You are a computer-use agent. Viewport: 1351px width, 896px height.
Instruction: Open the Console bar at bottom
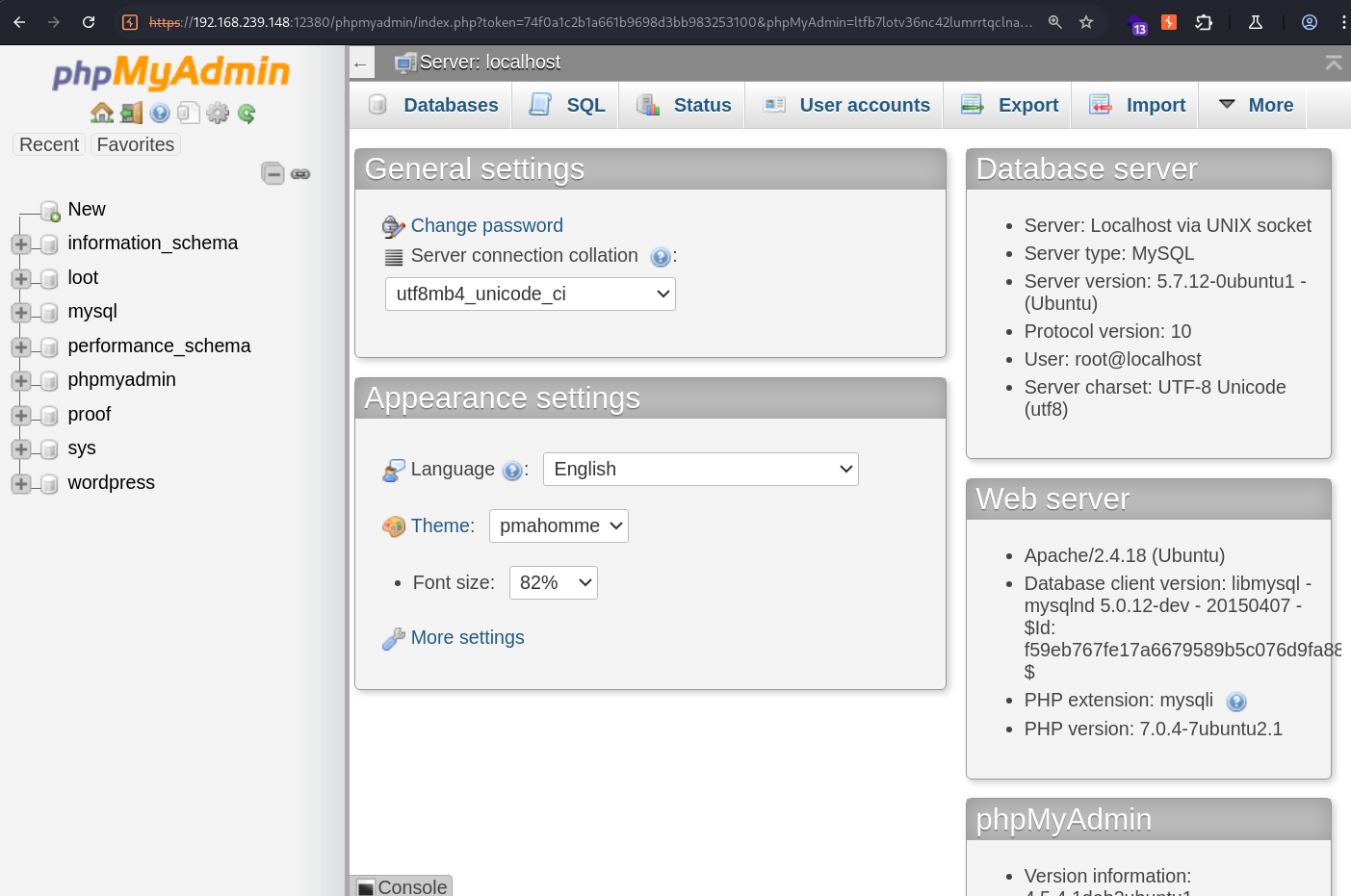coord(401,886)
